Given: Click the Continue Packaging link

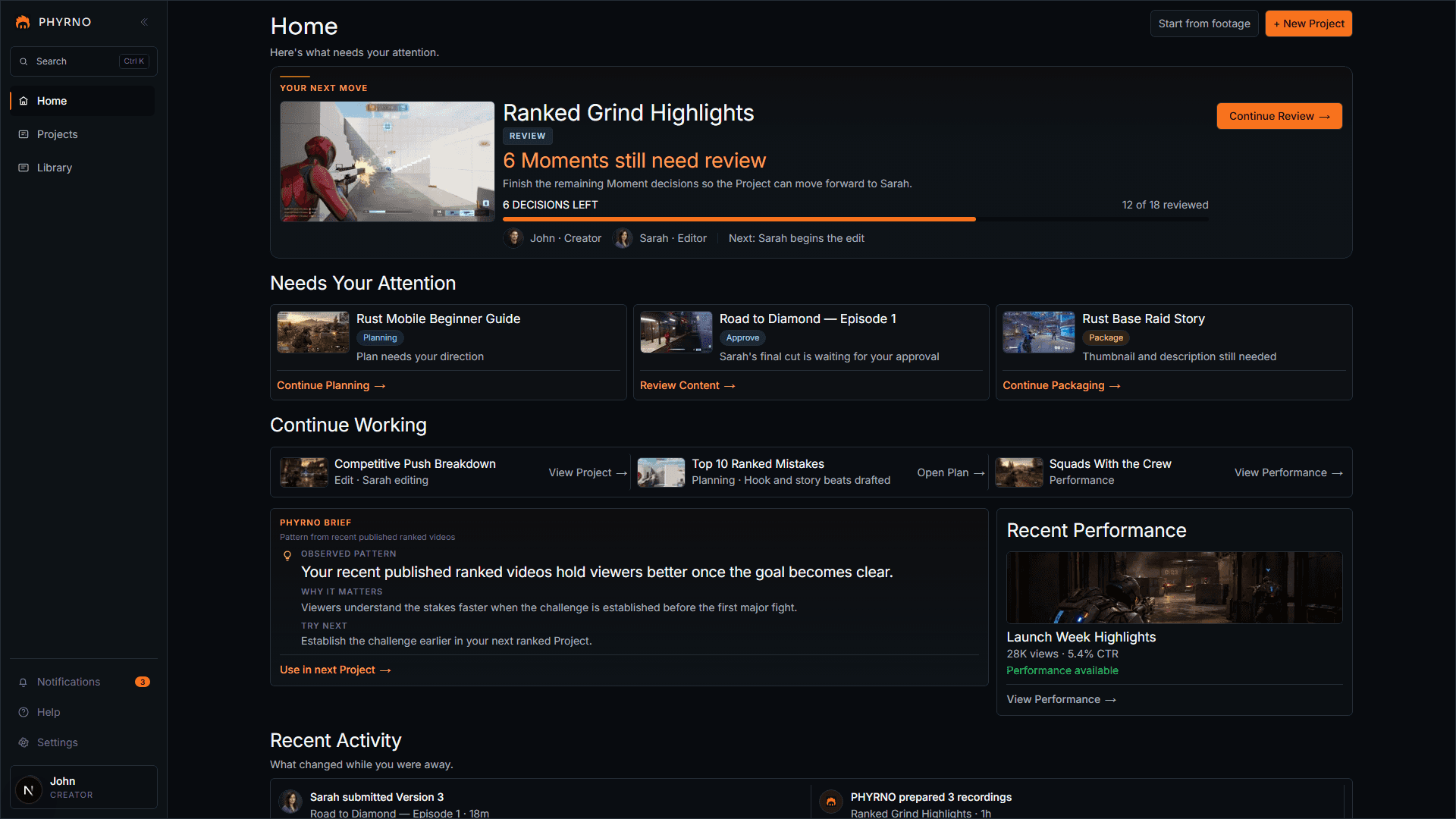Looking at the screenshot, I should (1062, 386).
